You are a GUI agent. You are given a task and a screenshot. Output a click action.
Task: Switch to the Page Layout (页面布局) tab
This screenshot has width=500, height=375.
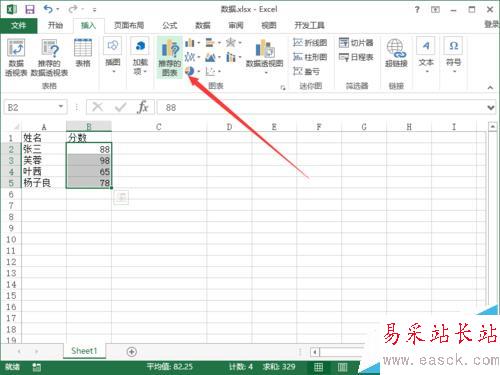[x=129, y=25]
